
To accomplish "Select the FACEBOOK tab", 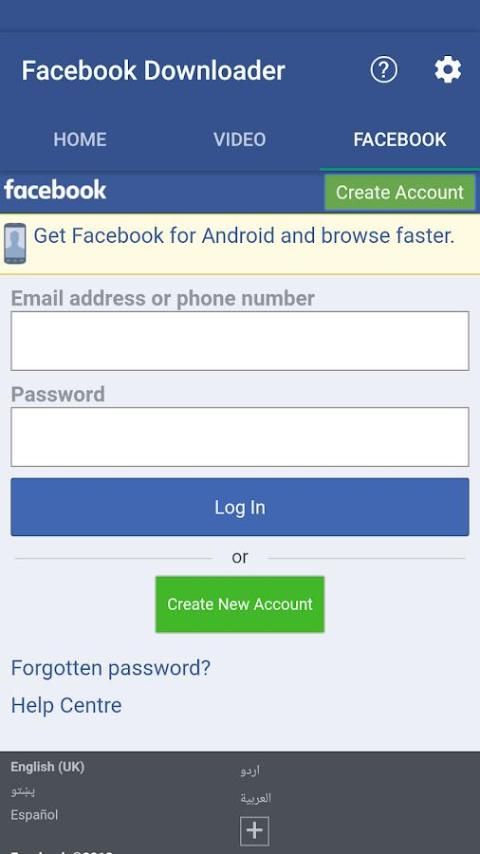I will tap(400, 139).
